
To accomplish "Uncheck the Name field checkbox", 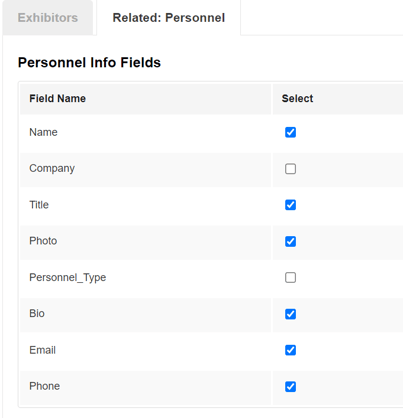I will click(290, 132).
